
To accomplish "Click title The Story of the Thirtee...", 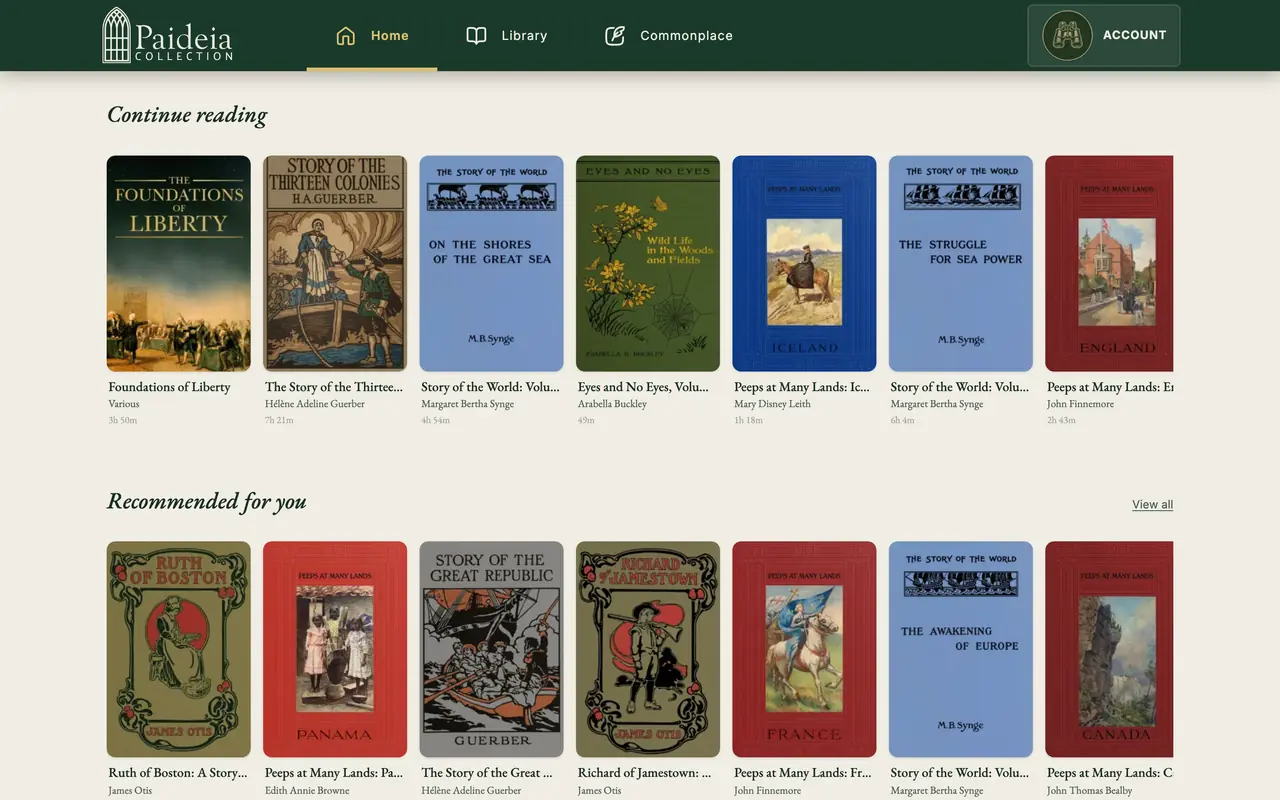I will tap(334, 387).
